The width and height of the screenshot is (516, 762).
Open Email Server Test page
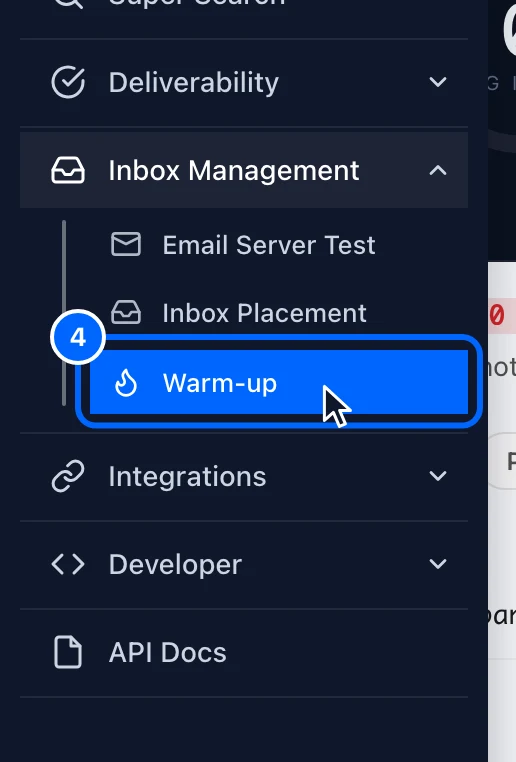tap(269, 244)
